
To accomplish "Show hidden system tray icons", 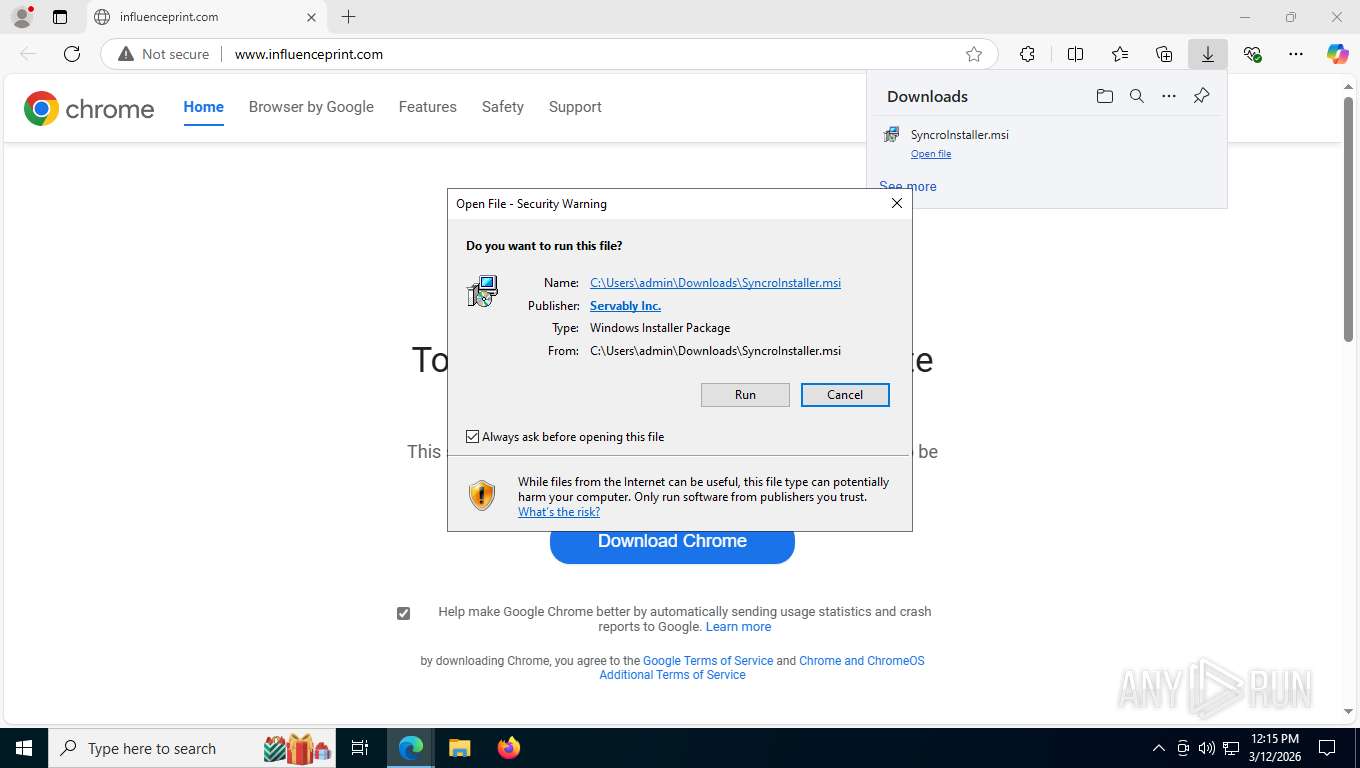I will pos(1159,748).
